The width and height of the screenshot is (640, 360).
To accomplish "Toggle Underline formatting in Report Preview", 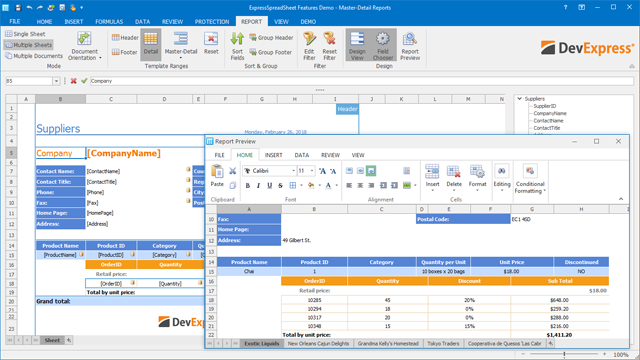I will (x=269, y=185).
